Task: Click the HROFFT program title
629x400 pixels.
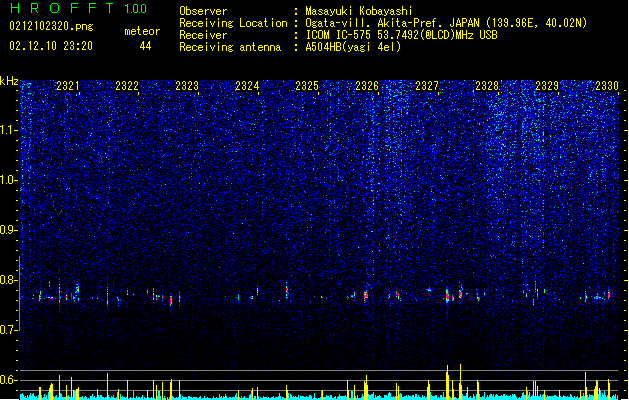Action: point(62,8)
